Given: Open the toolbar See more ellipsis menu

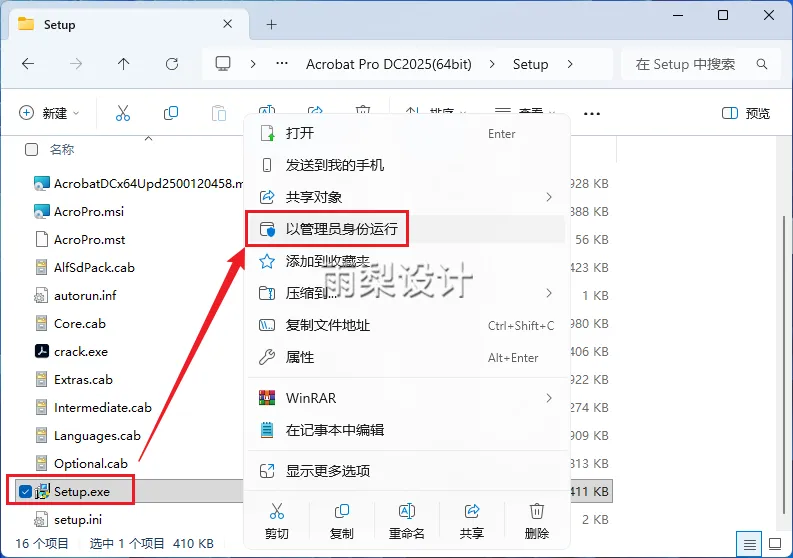Looking at the screenshot, I should click(592, 114).
